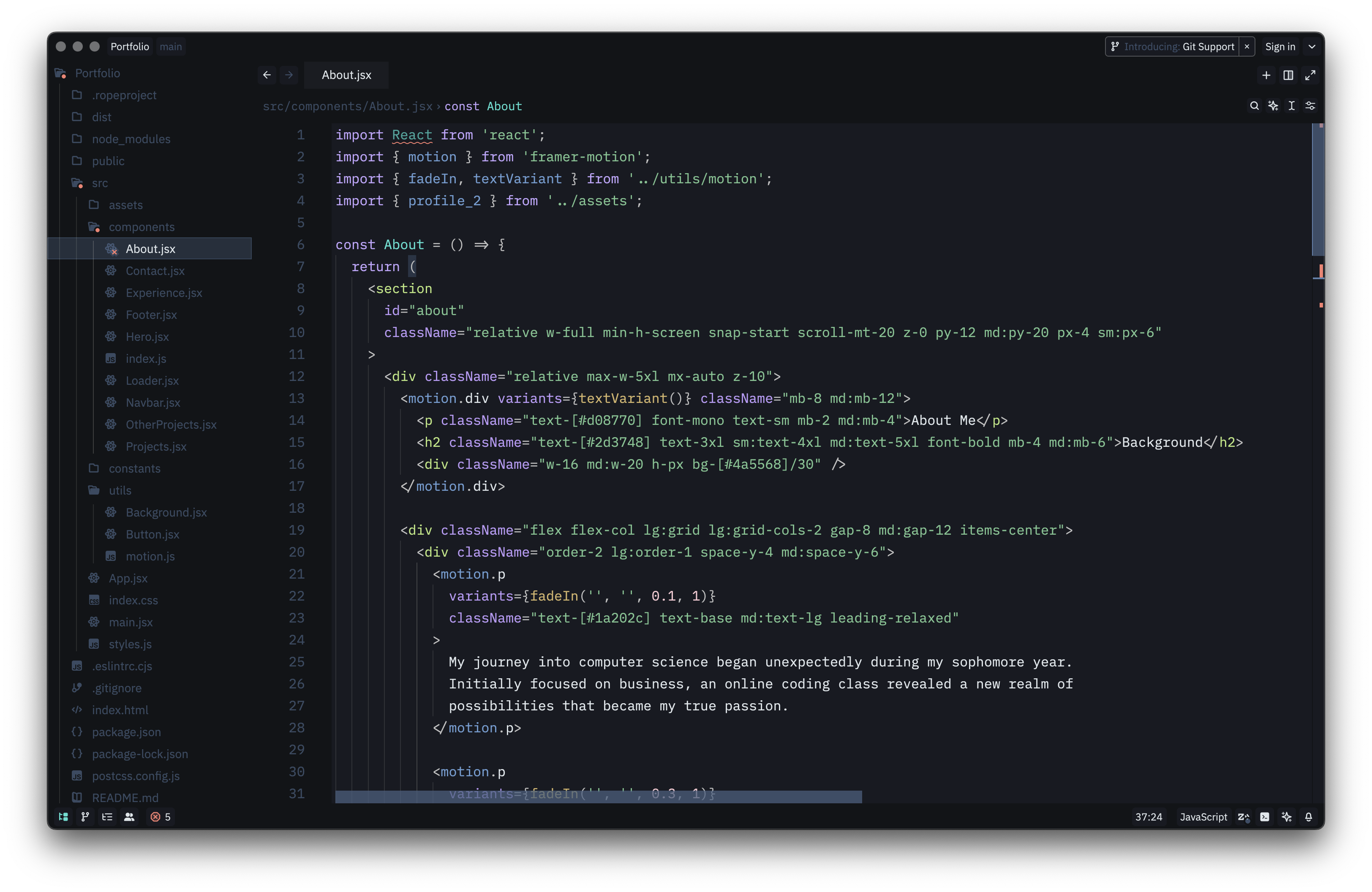Expand the assets folder
Image resolution: width=1372 pixels, height=892 pixels.
(x=150, y=205)
